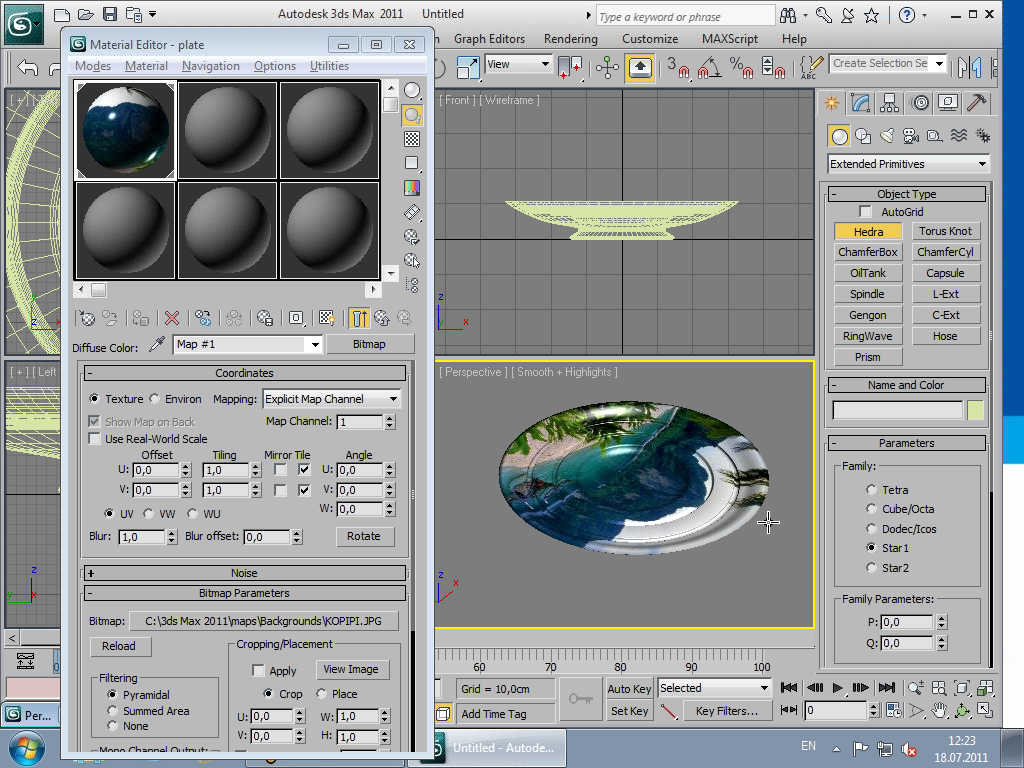Open the Rendering menu
1024x768 pixels.
click(570, 39)
